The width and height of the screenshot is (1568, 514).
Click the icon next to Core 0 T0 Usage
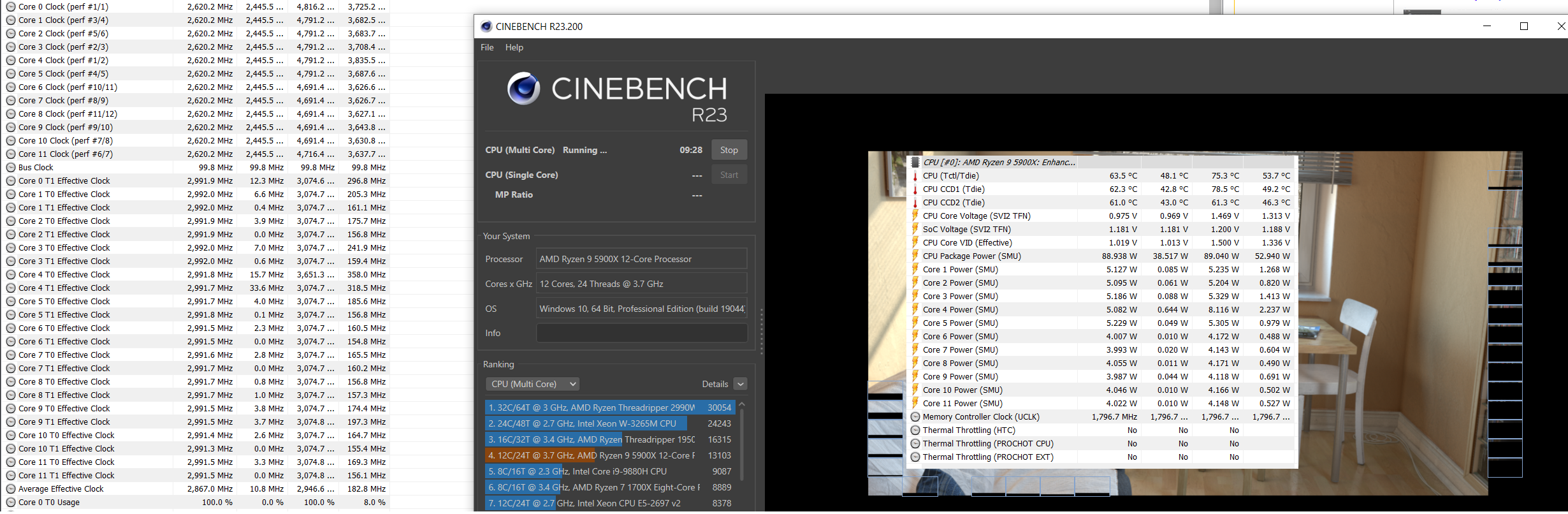[11, 502]
